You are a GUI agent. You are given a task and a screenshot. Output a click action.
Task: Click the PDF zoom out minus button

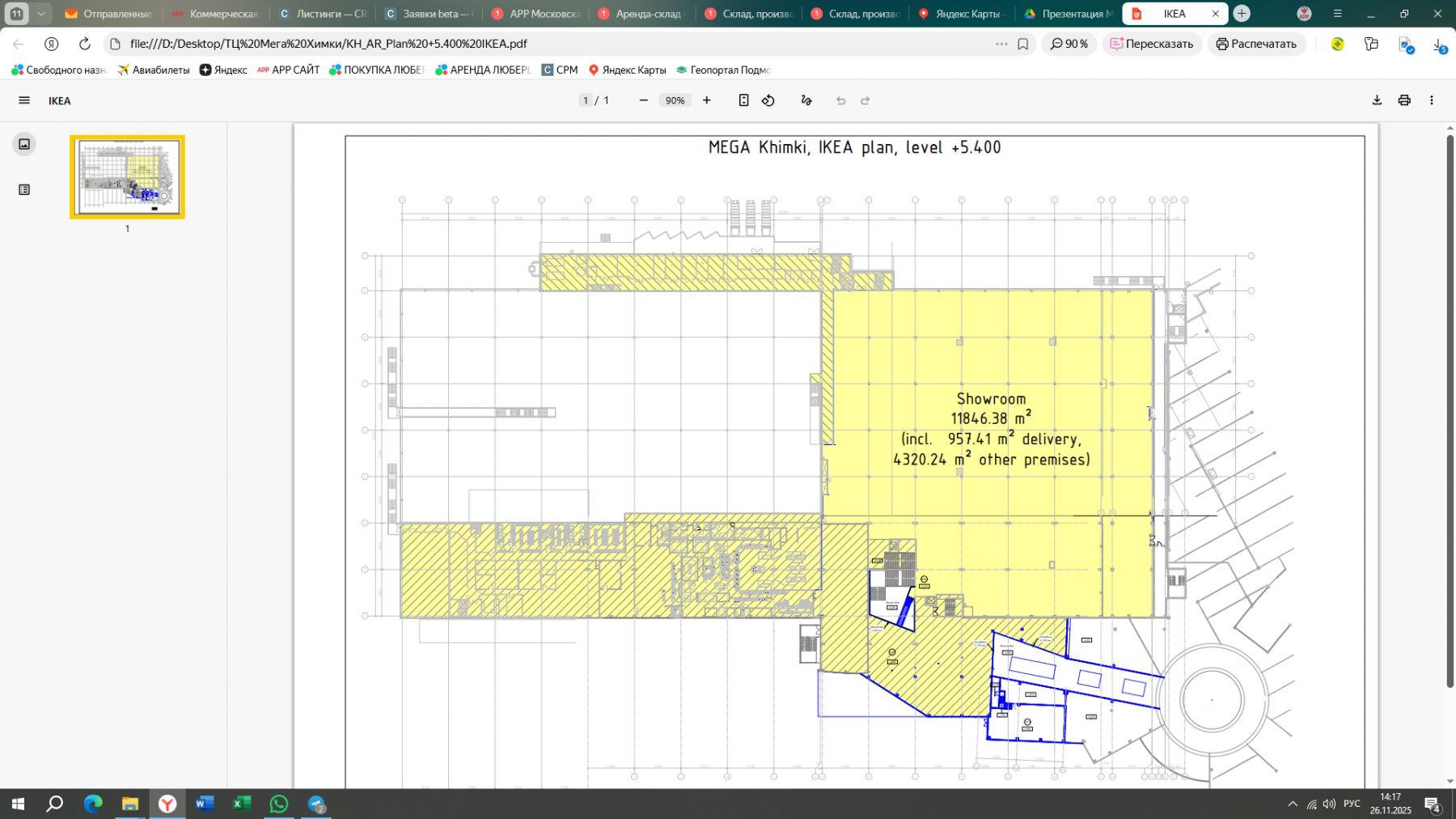click(x=643, y=100)
